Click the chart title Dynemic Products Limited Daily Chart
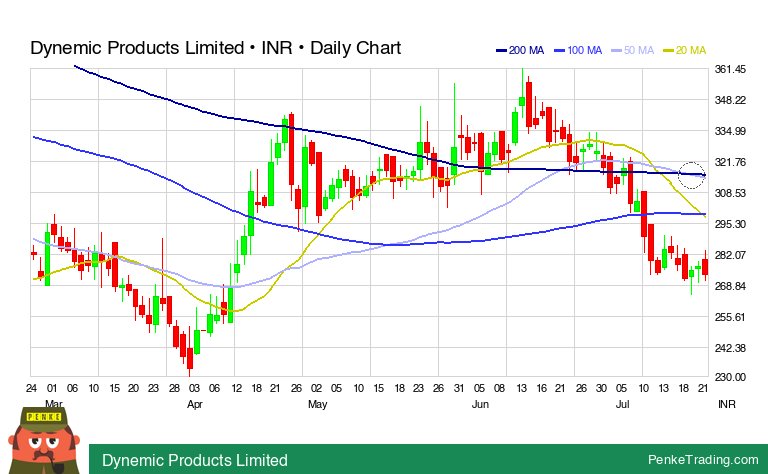Viewport: 768px width, 474px height. (x=216, y=48)
